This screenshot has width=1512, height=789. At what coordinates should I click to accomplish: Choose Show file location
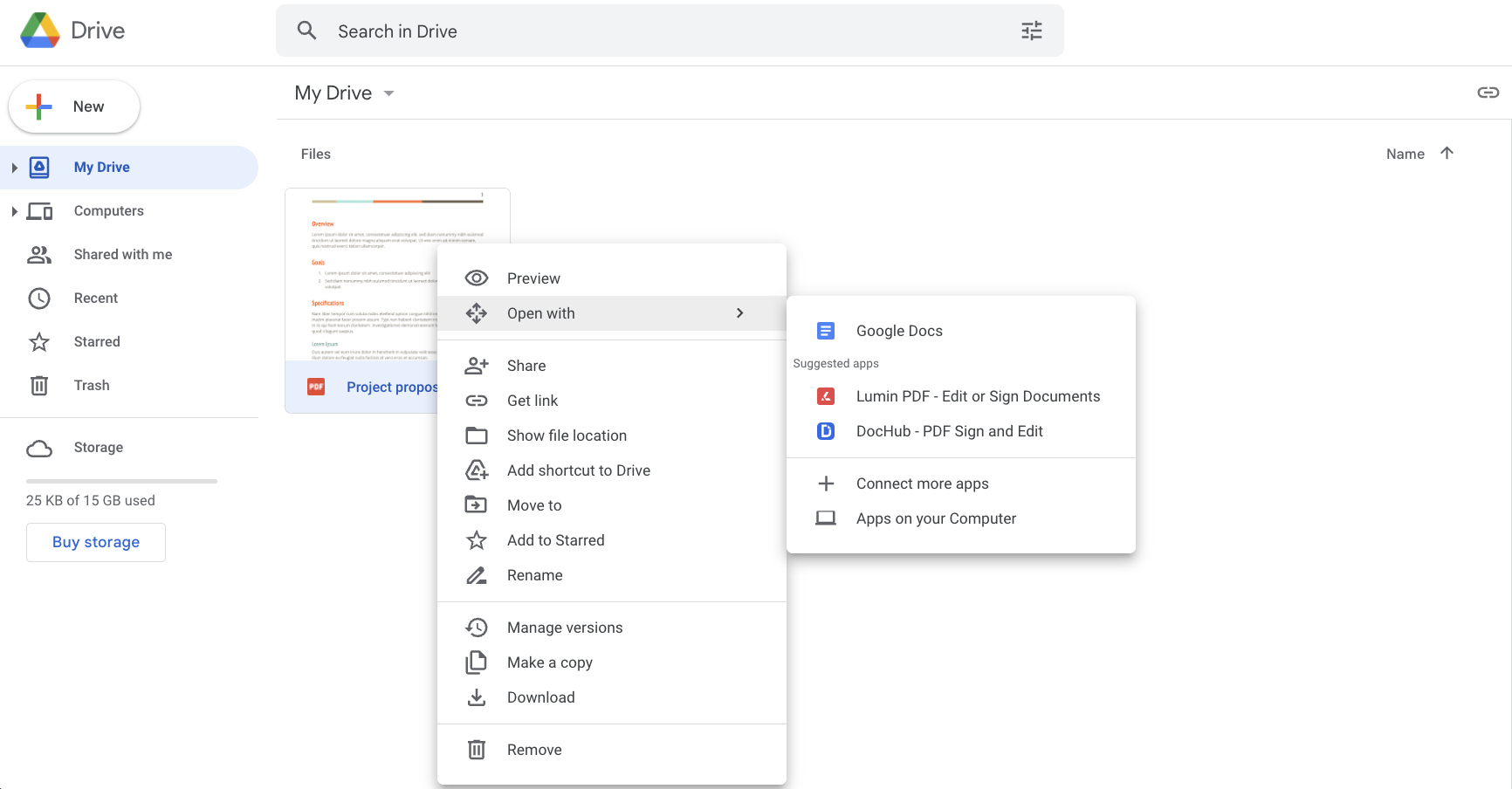point(612,436)
